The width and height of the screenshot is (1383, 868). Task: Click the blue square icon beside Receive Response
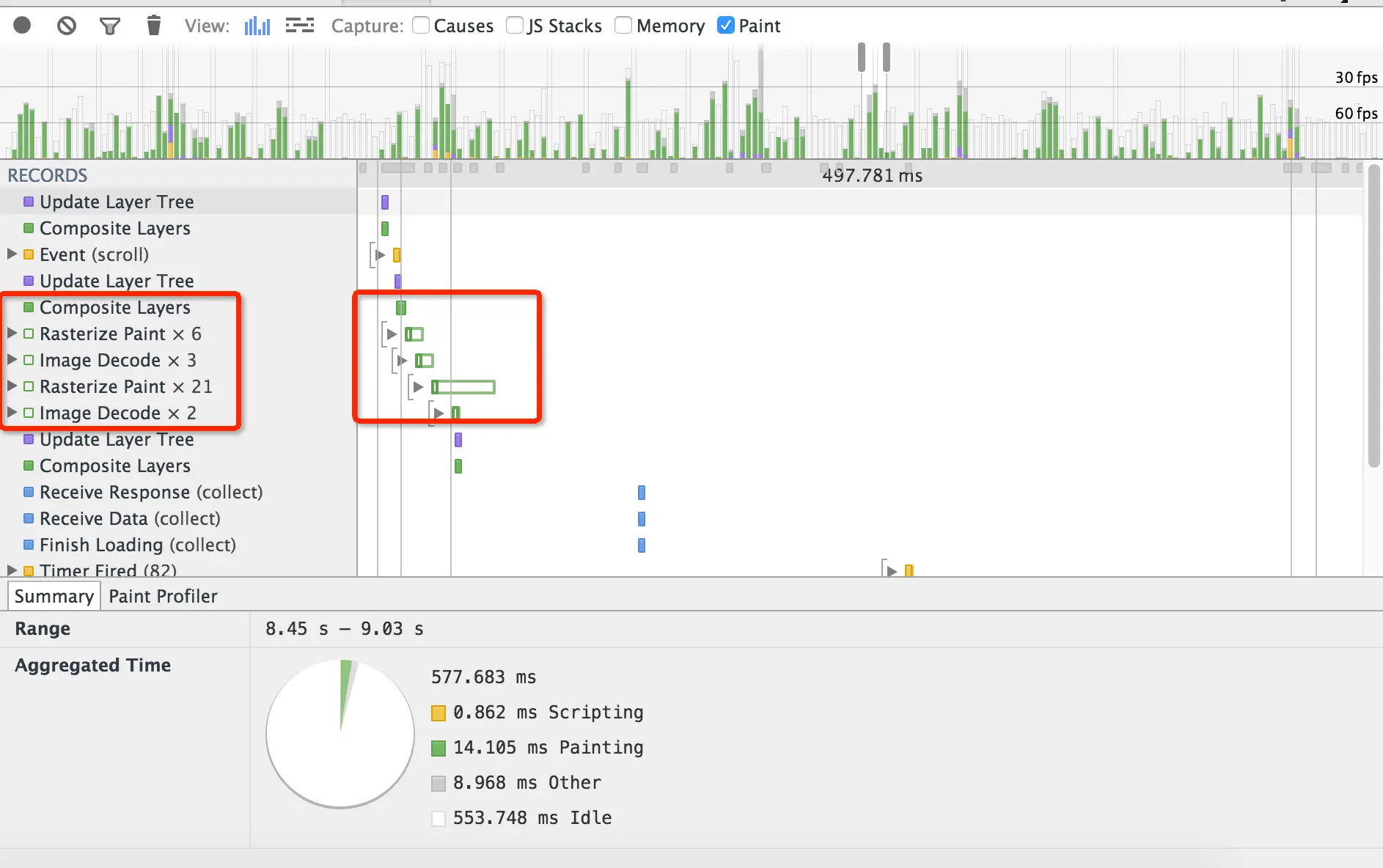(29, 492)
